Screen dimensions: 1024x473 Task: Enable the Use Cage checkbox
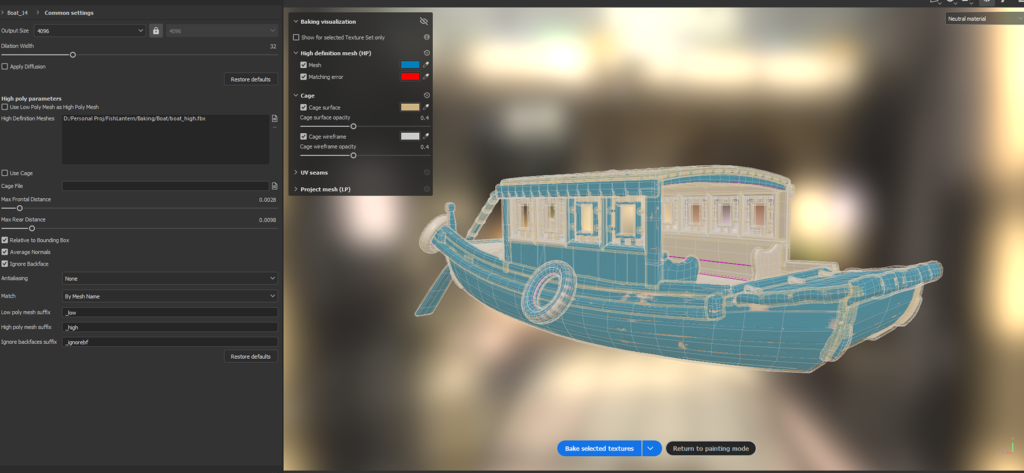click(5, 173)
